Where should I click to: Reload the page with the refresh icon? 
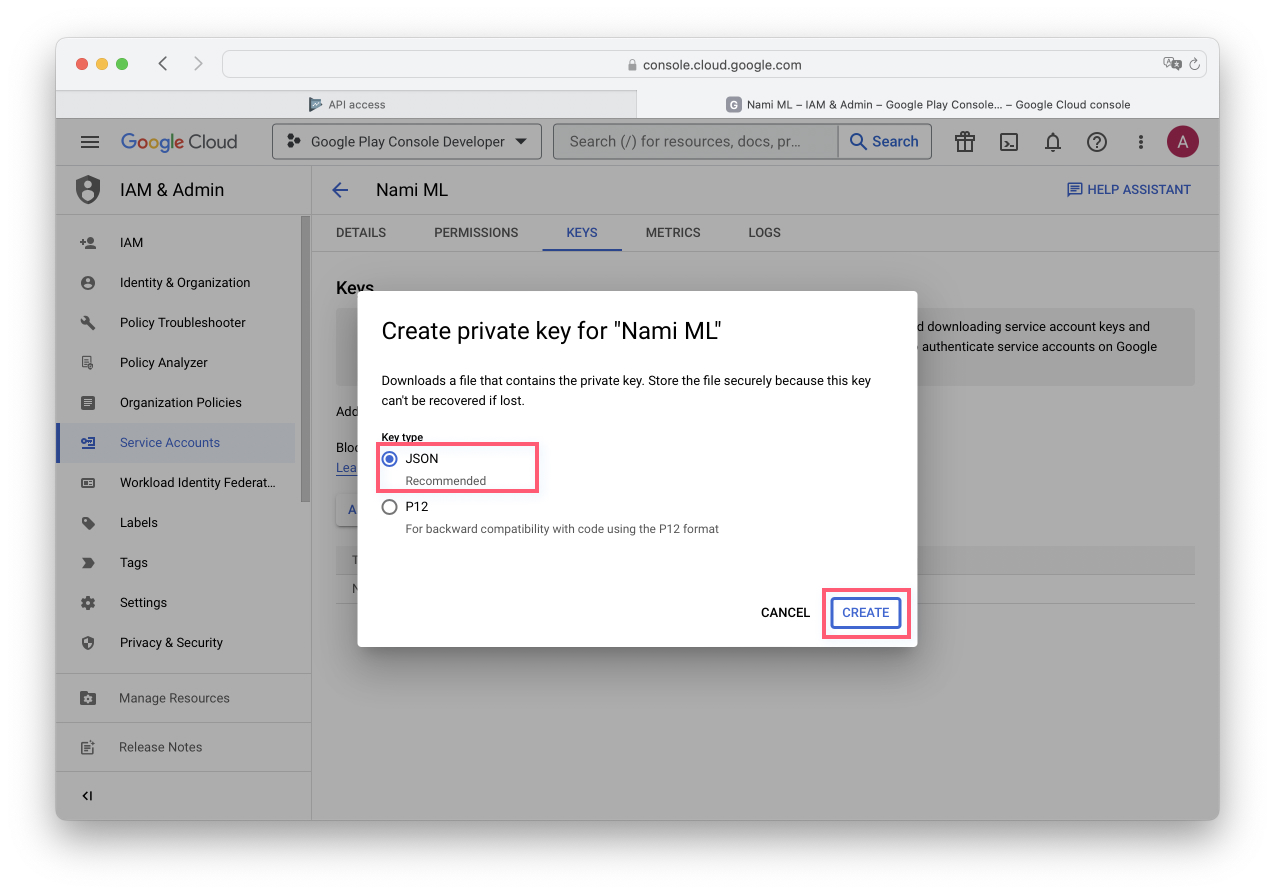[1194, 64]
